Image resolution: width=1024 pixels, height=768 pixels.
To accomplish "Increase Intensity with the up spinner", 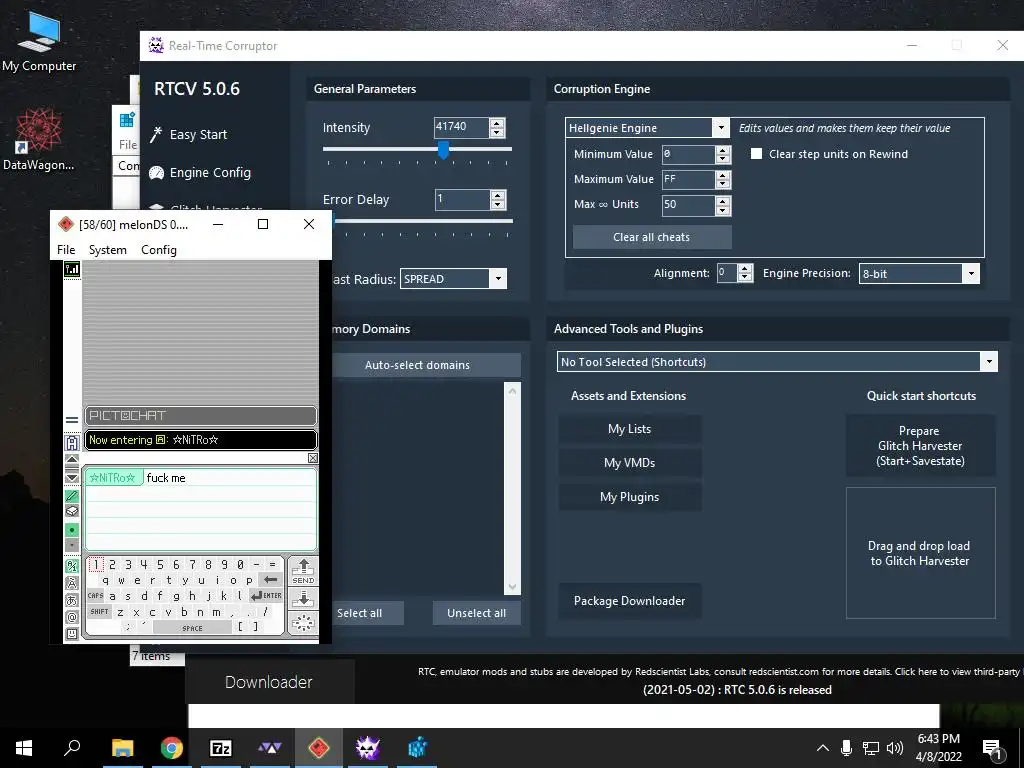I will [x=497, y=123].
